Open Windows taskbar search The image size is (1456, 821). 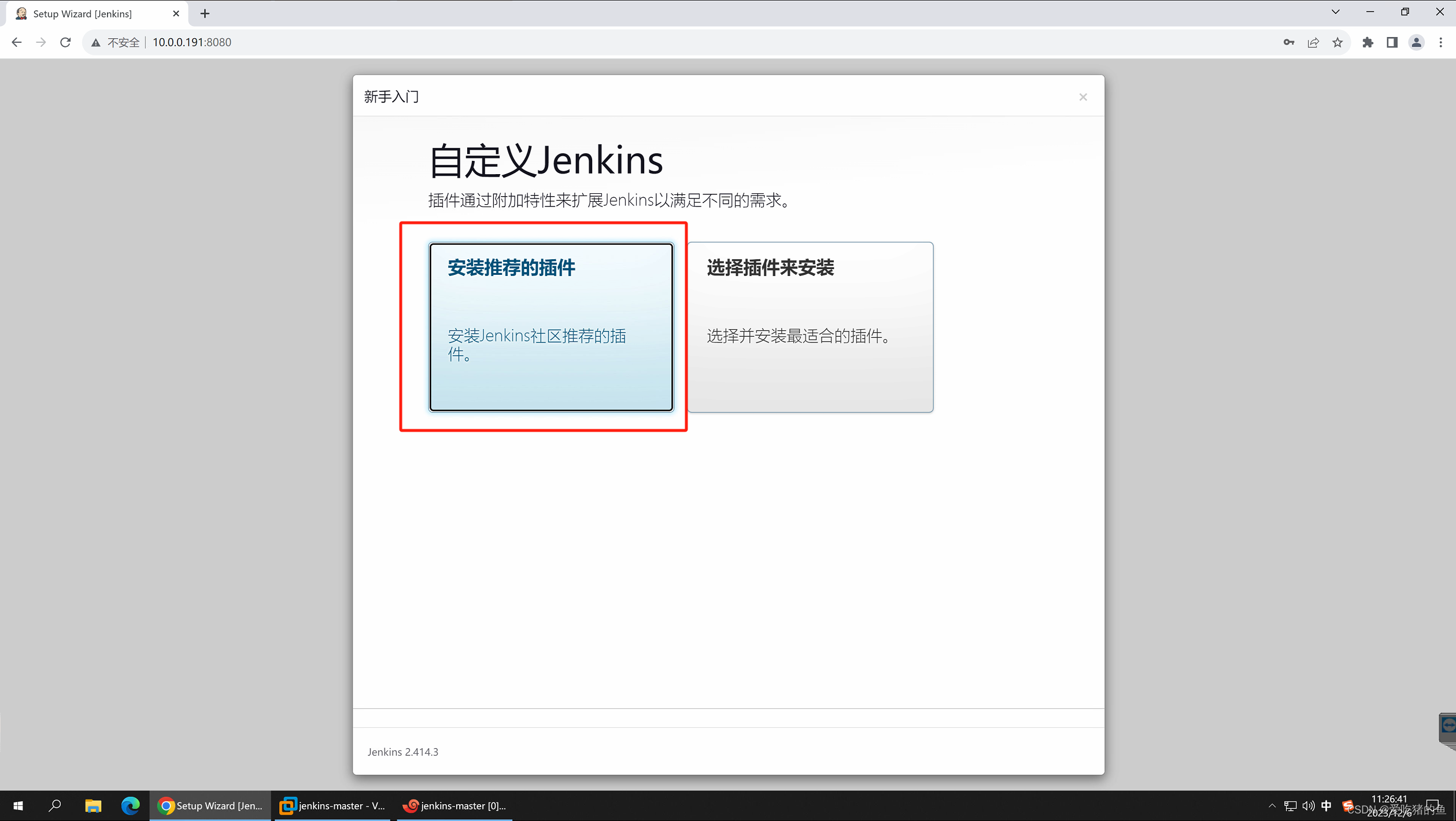tap(55, 805)
